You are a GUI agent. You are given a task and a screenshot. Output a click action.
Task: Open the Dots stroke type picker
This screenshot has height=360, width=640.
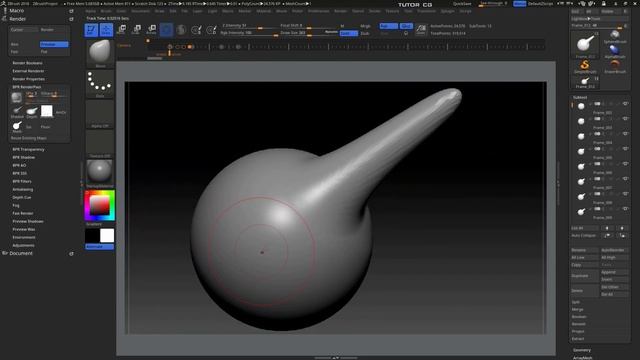(x=100, y=83)
